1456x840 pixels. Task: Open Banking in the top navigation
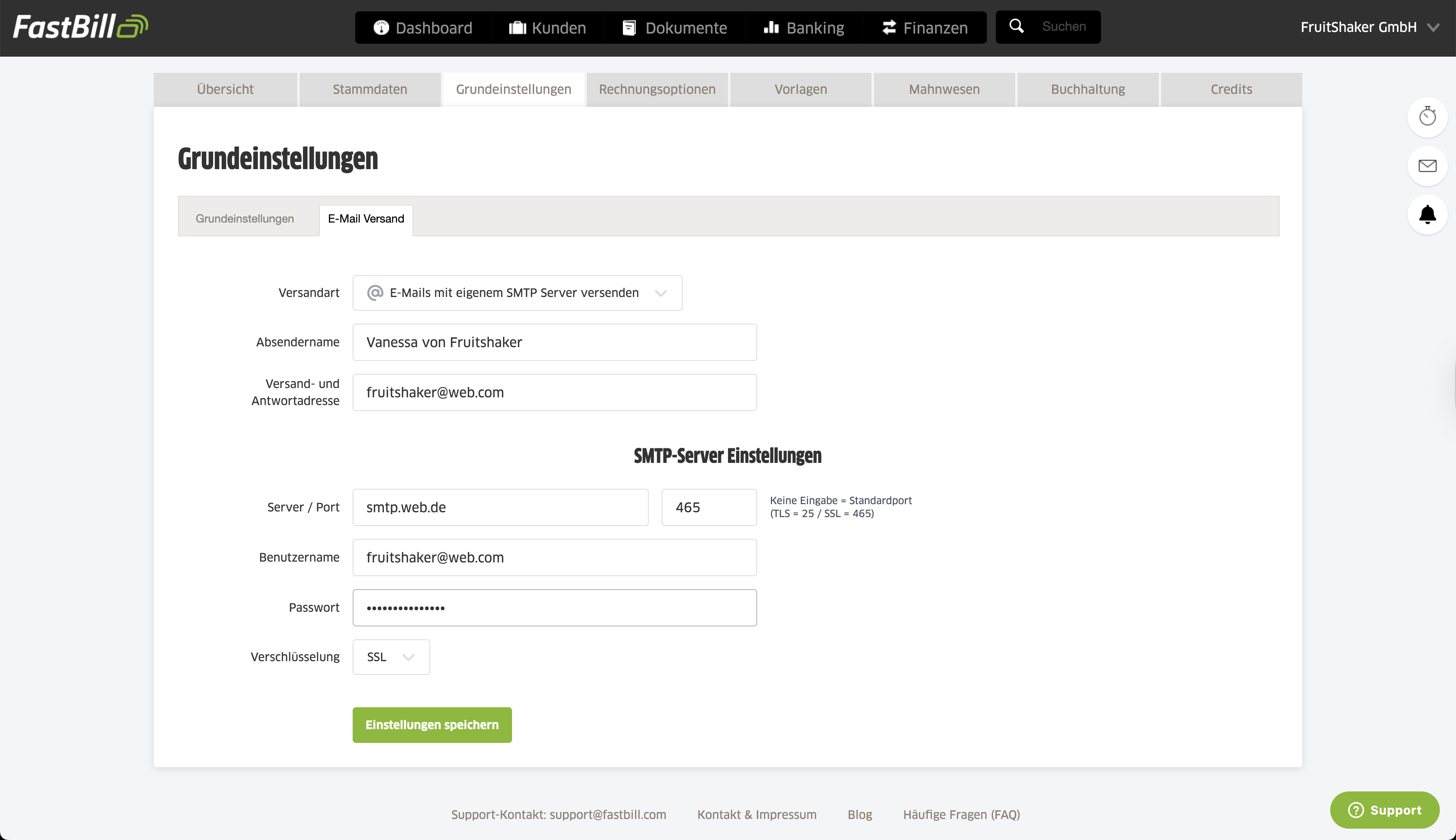804,28
